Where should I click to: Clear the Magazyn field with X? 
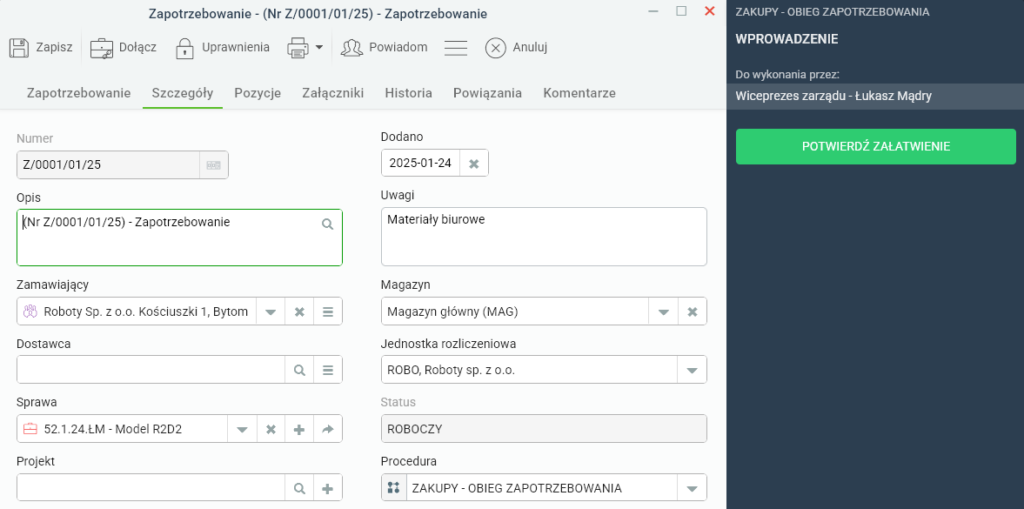click(x=692, y=312)
